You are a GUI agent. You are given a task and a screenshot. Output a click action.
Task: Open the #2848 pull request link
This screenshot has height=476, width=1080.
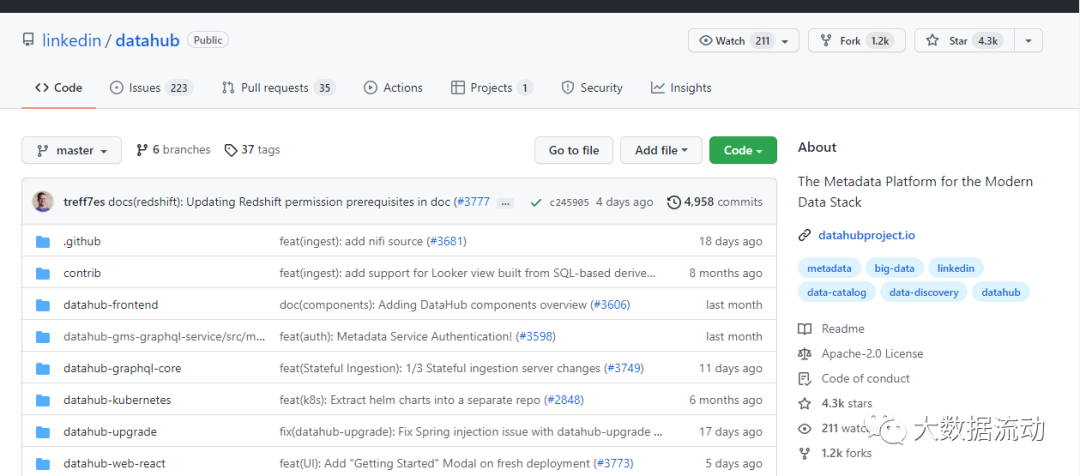564,400
